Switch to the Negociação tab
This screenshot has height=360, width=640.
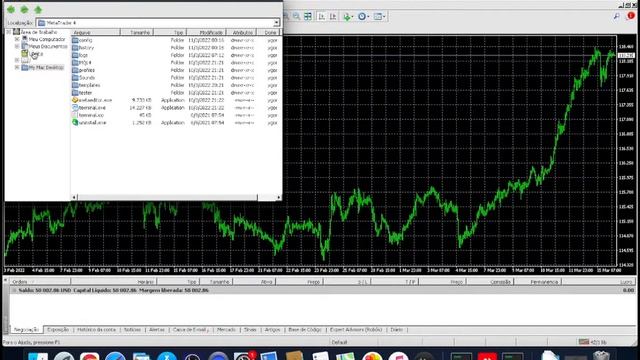coord(26,329)
